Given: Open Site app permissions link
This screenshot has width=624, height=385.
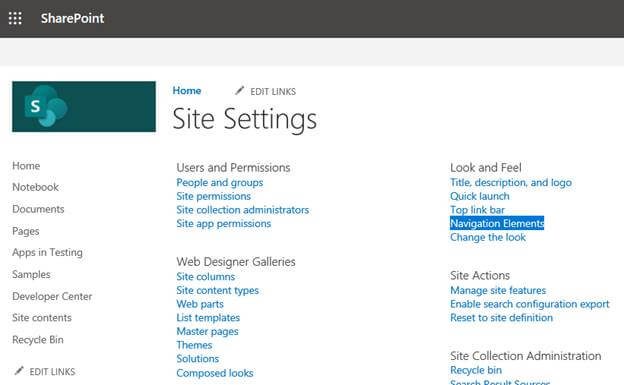Looking at the screenshot, I should [224, 224].
